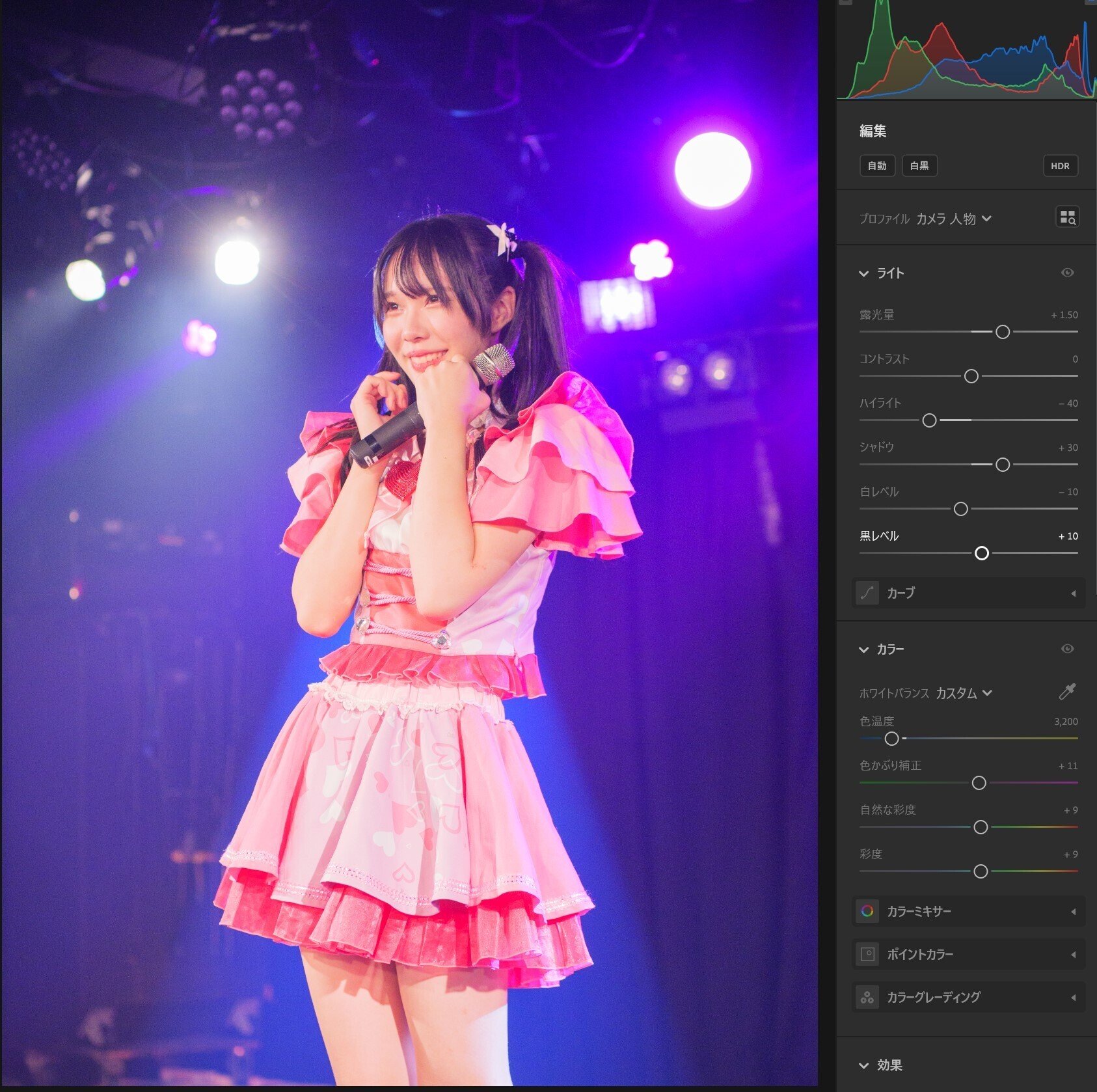This screenshot has height=1092, width=1097.
Task: Click the histogram graph
Action: pyautogui.click(x=966, y=49)
